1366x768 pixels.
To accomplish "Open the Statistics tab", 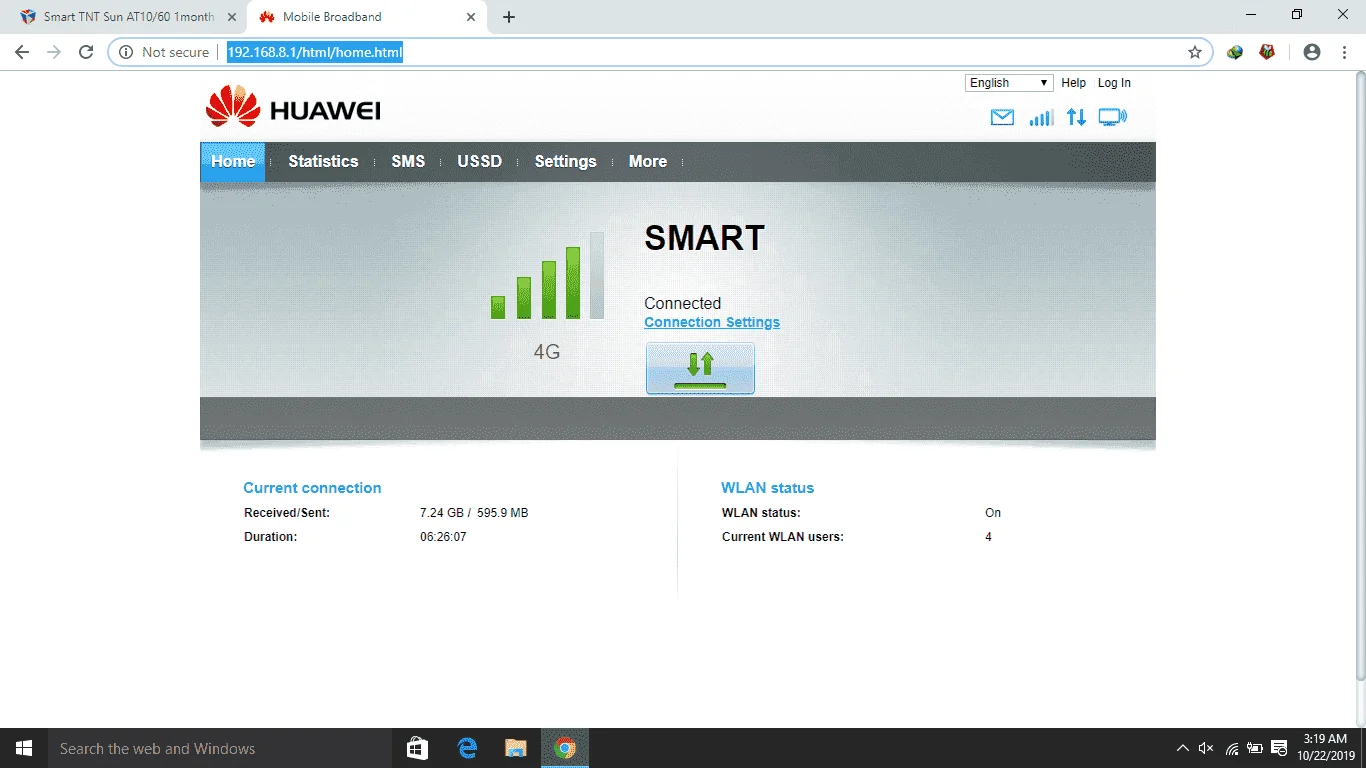I will point(323,161).
